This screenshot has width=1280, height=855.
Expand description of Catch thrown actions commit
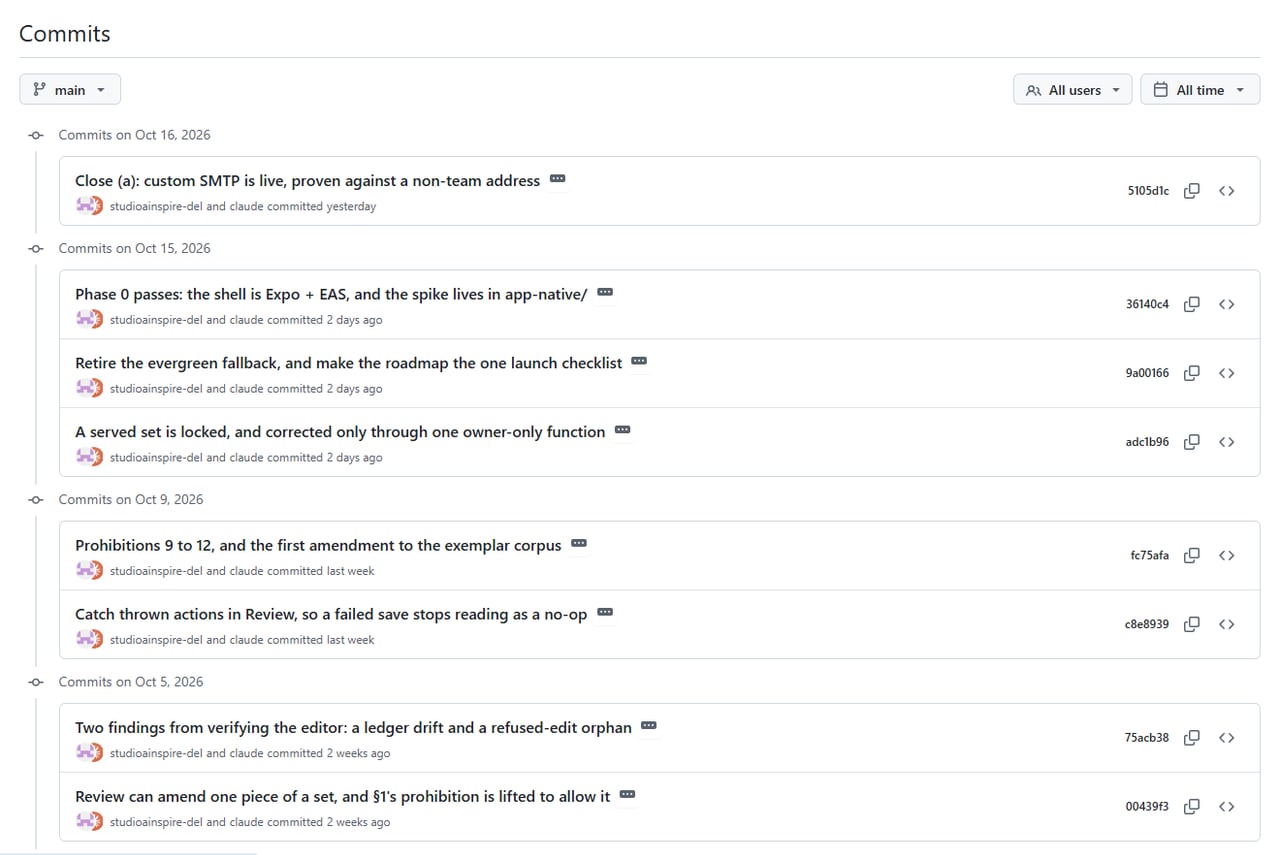click(605, 612)
